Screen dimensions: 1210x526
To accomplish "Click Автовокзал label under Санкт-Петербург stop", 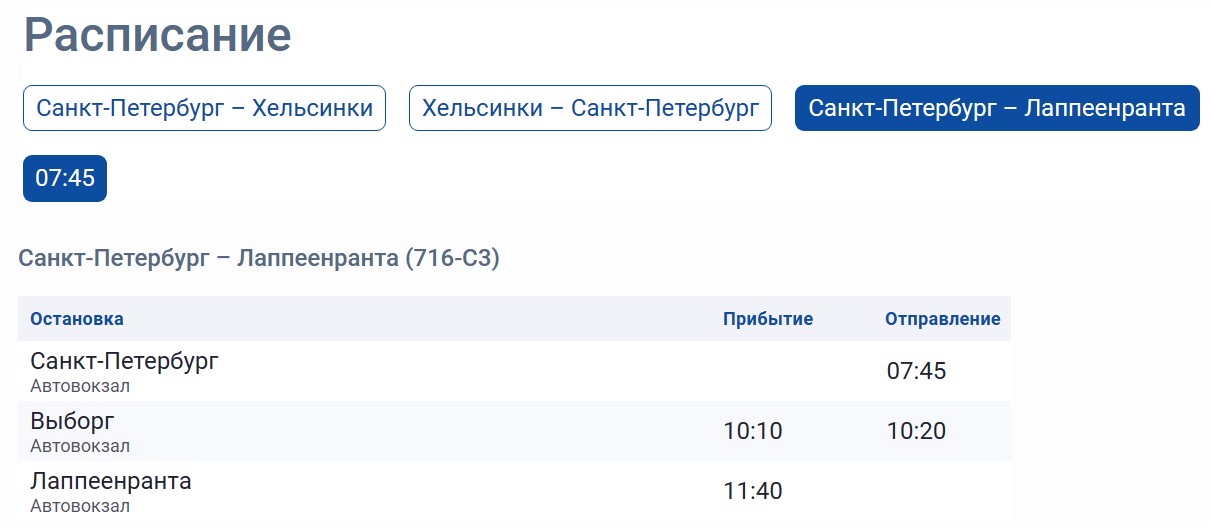I will click(x=80, y=386).
